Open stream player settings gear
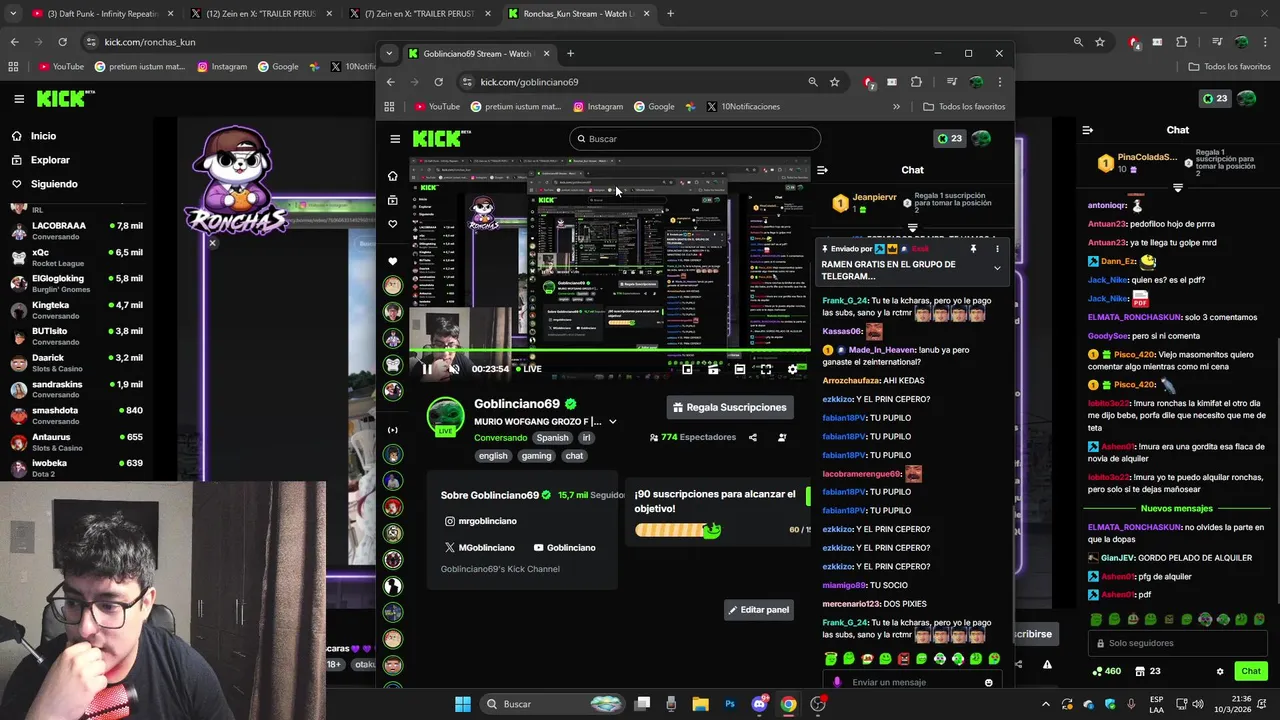This screenshot has height=720, width=1280. [792, 369]
